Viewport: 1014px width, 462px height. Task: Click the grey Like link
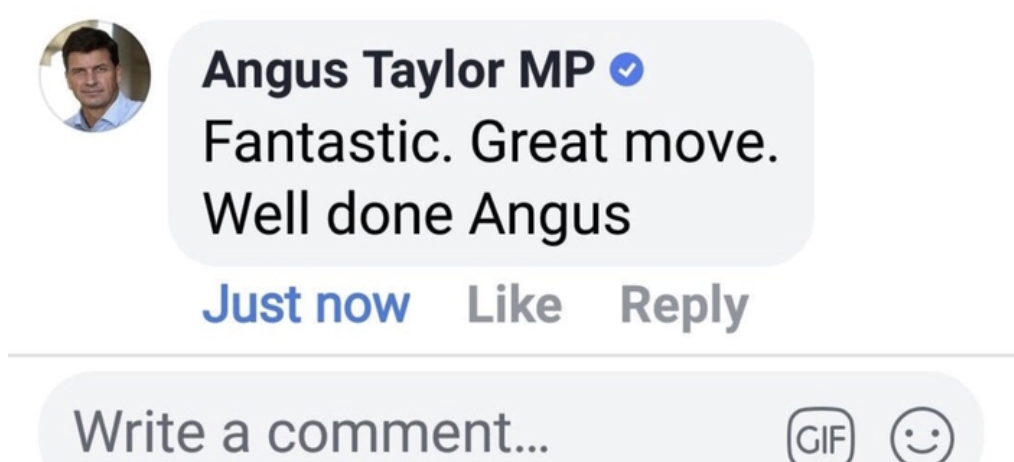pyautogui.click(x=514, y=305)
